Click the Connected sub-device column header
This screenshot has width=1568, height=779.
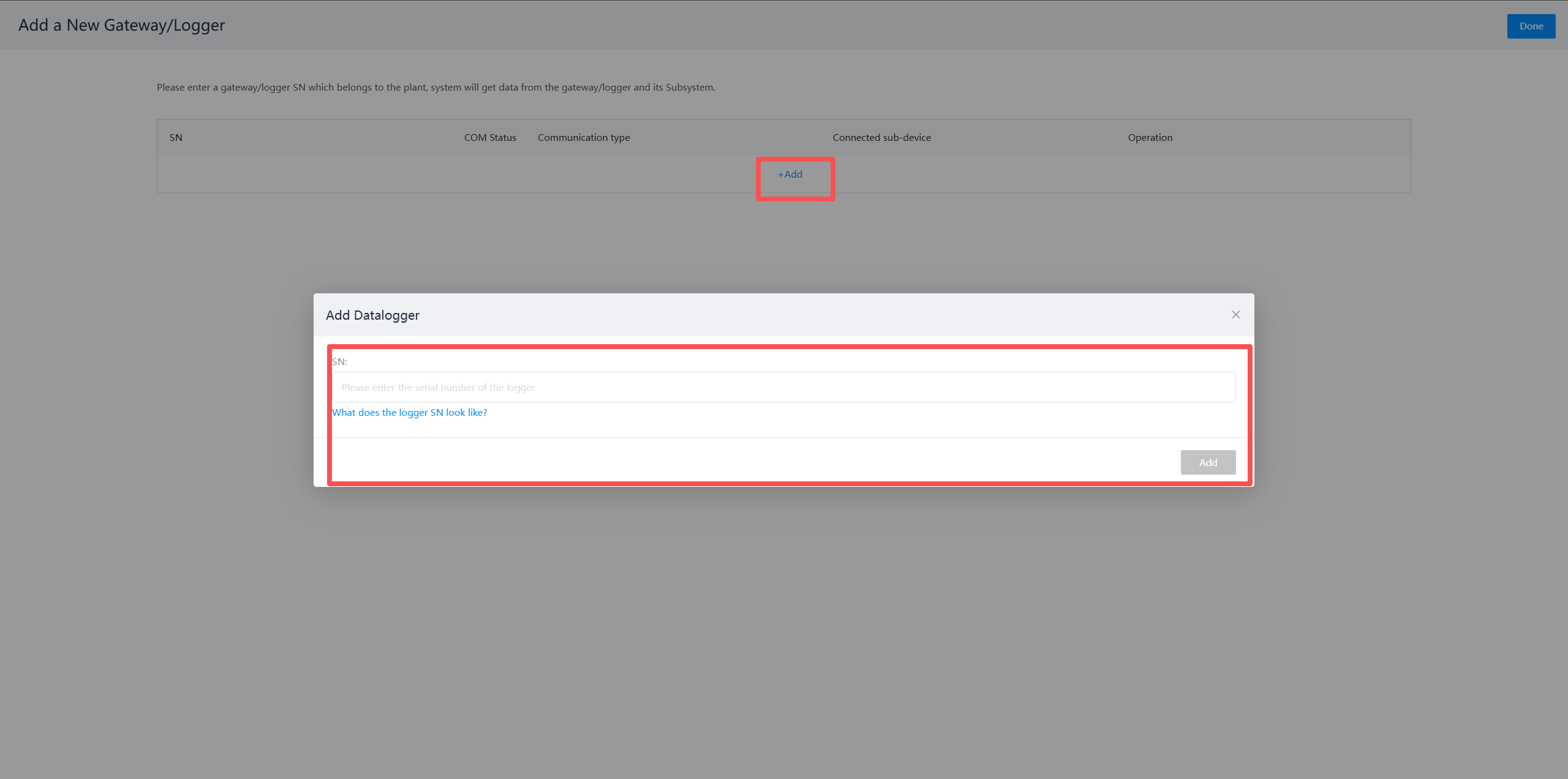881,138
